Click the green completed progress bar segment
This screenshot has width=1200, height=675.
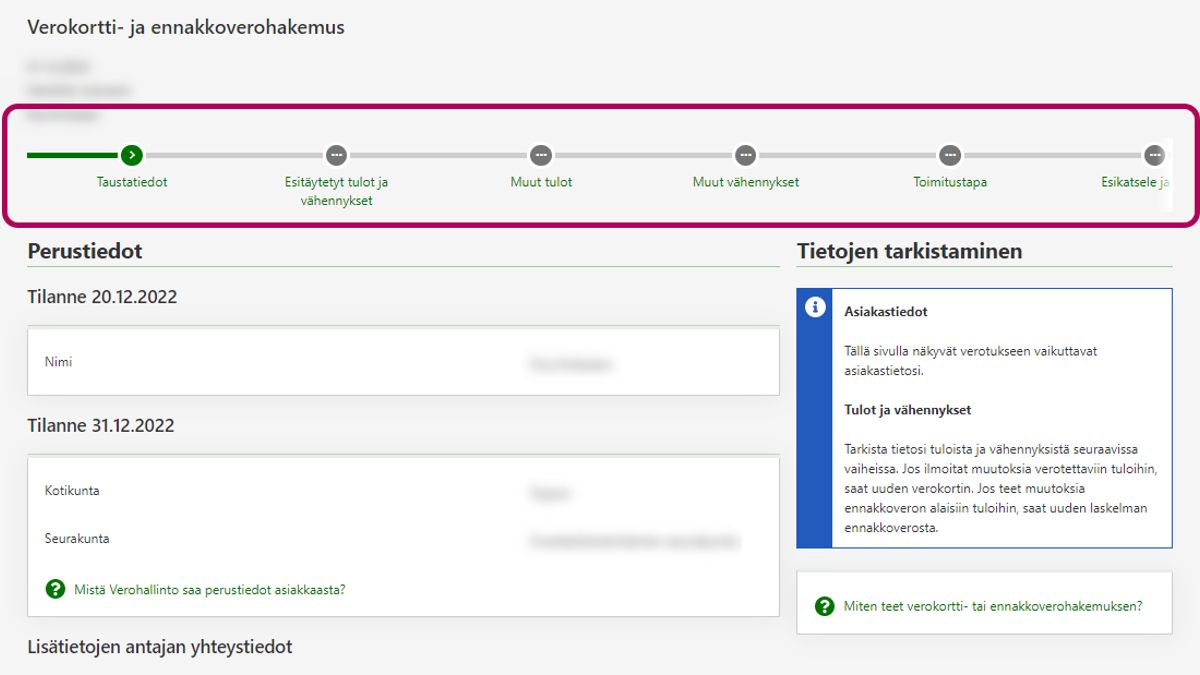tap(73, 155)
